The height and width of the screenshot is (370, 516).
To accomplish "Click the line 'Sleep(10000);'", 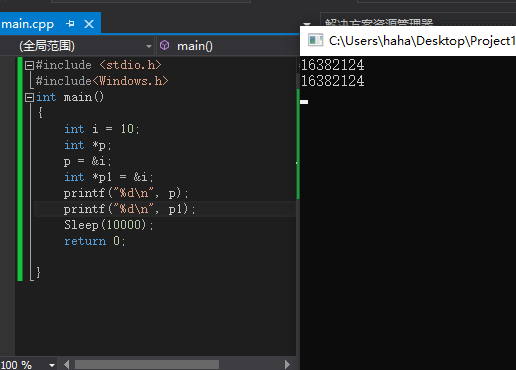I will click(x=109, y=225).
